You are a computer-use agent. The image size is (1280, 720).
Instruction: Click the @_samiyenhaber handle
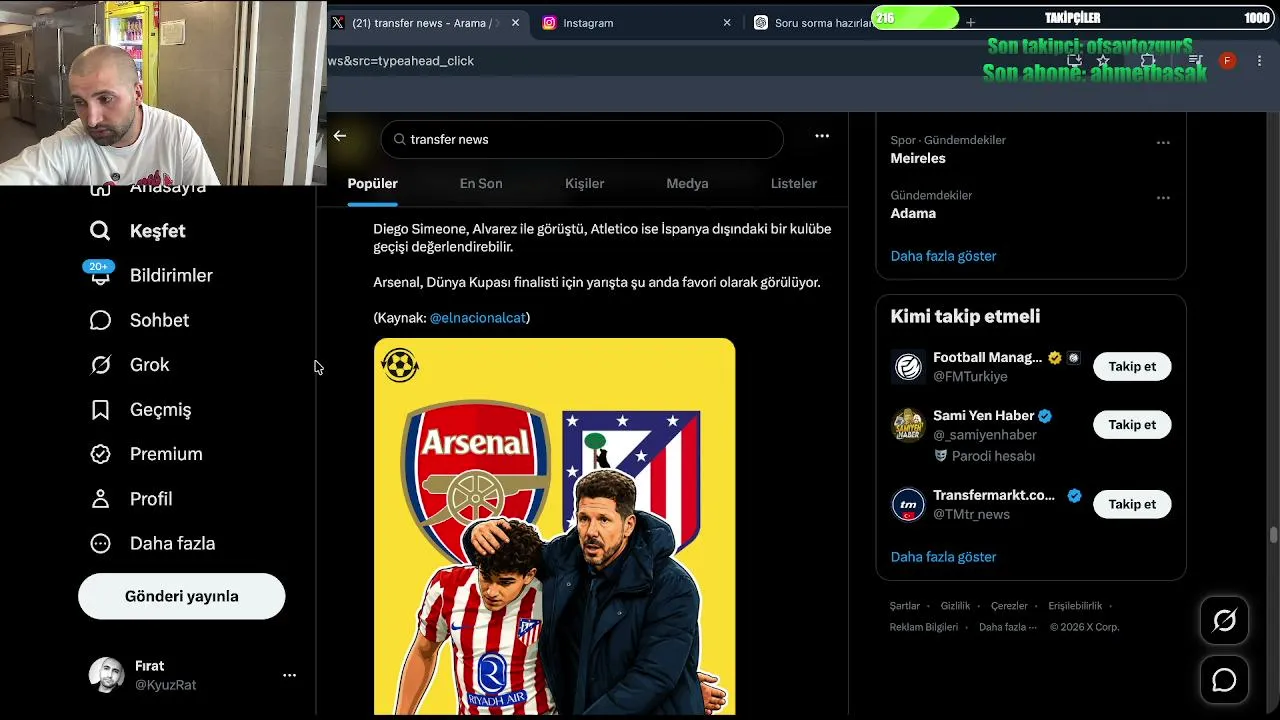pos(985,435)
